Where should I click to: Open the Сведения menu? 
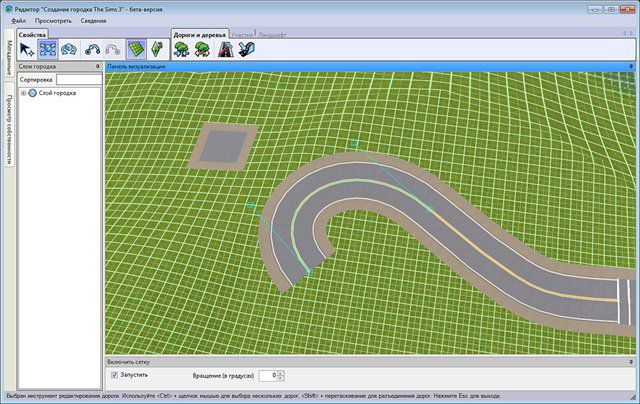pyautogui.click(x=94, y=20)
